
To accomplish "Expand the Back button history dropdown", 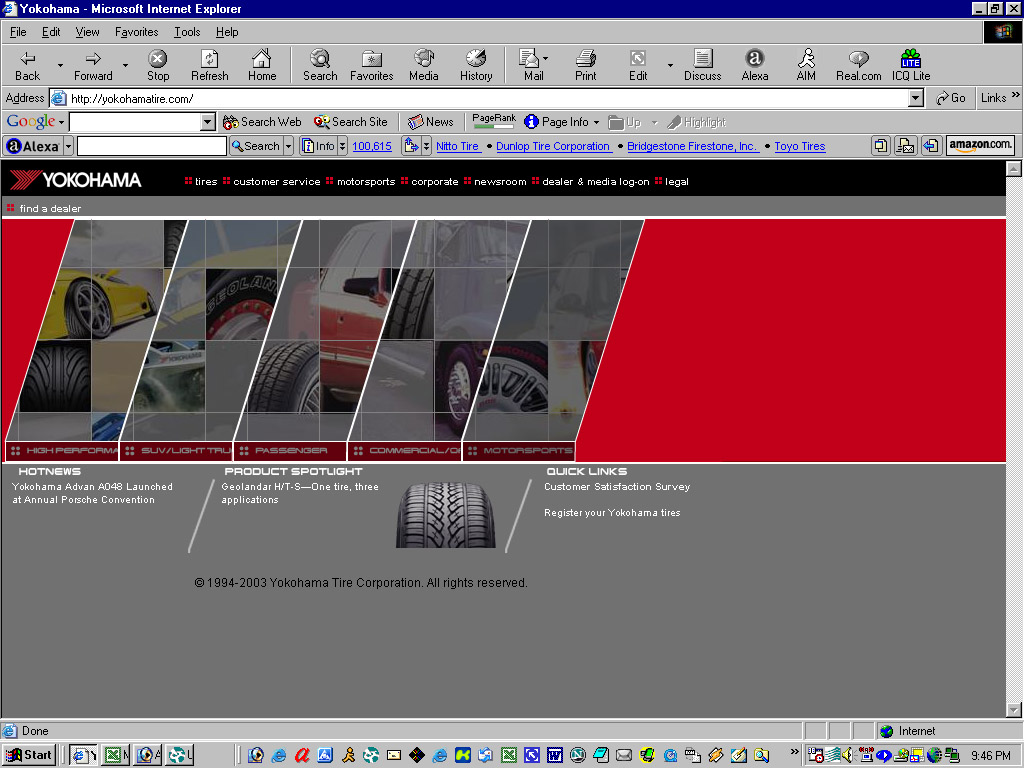I will (60, 65).
